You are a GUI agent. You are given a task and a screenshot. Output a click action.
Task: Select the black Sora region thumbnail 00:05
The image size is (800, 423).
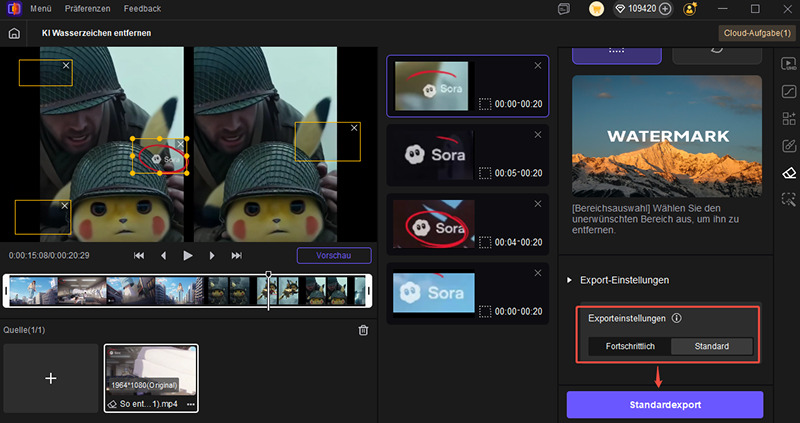pyautogui.click(x=433, y=155)
